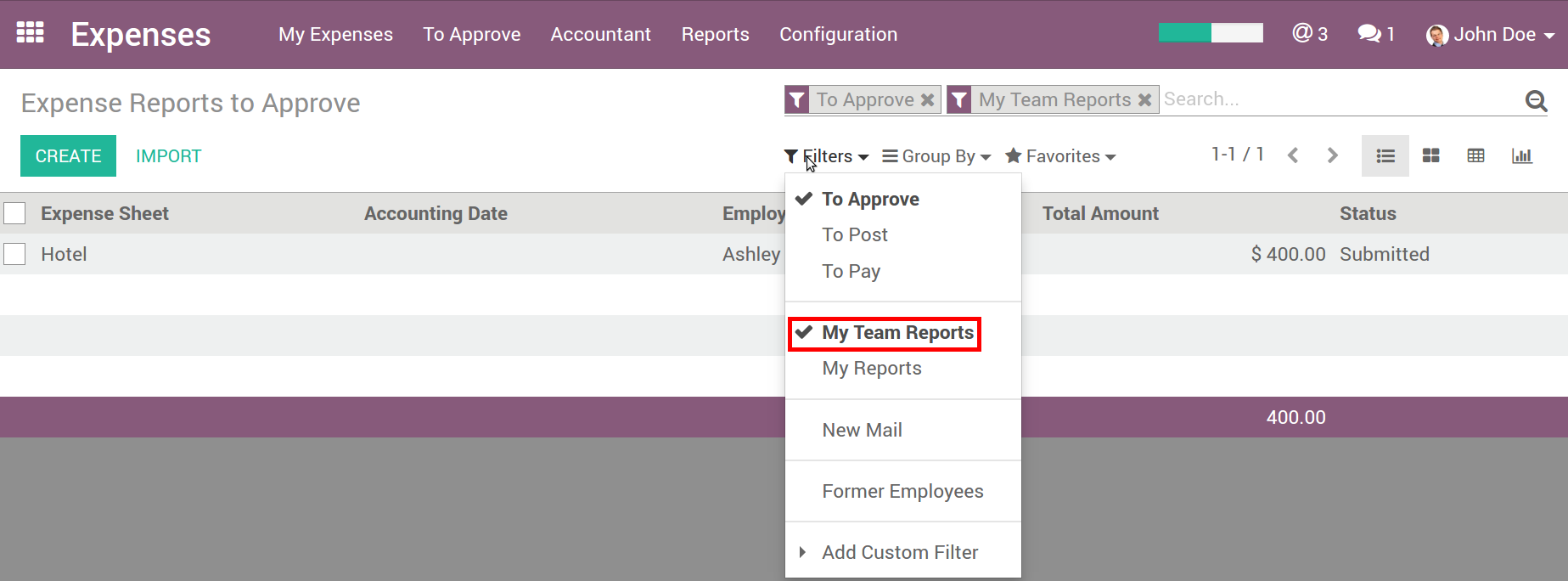
Task: Switch to pivot table view icon
Action: click(x=1475, y=156)
